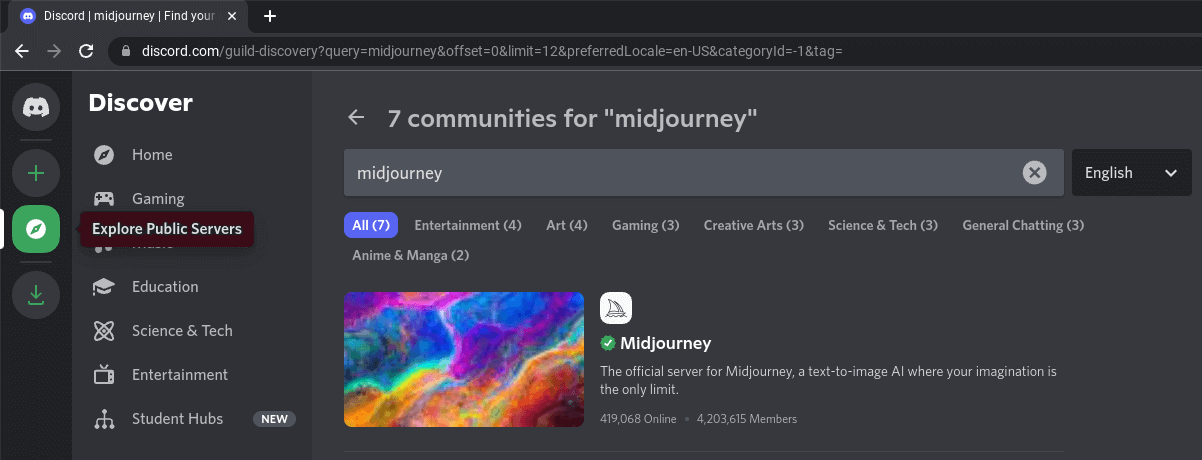Open the Midjourney colorful banner thumbnail
Viewport: 1202px width, 460px height.
tap(464, 360)
